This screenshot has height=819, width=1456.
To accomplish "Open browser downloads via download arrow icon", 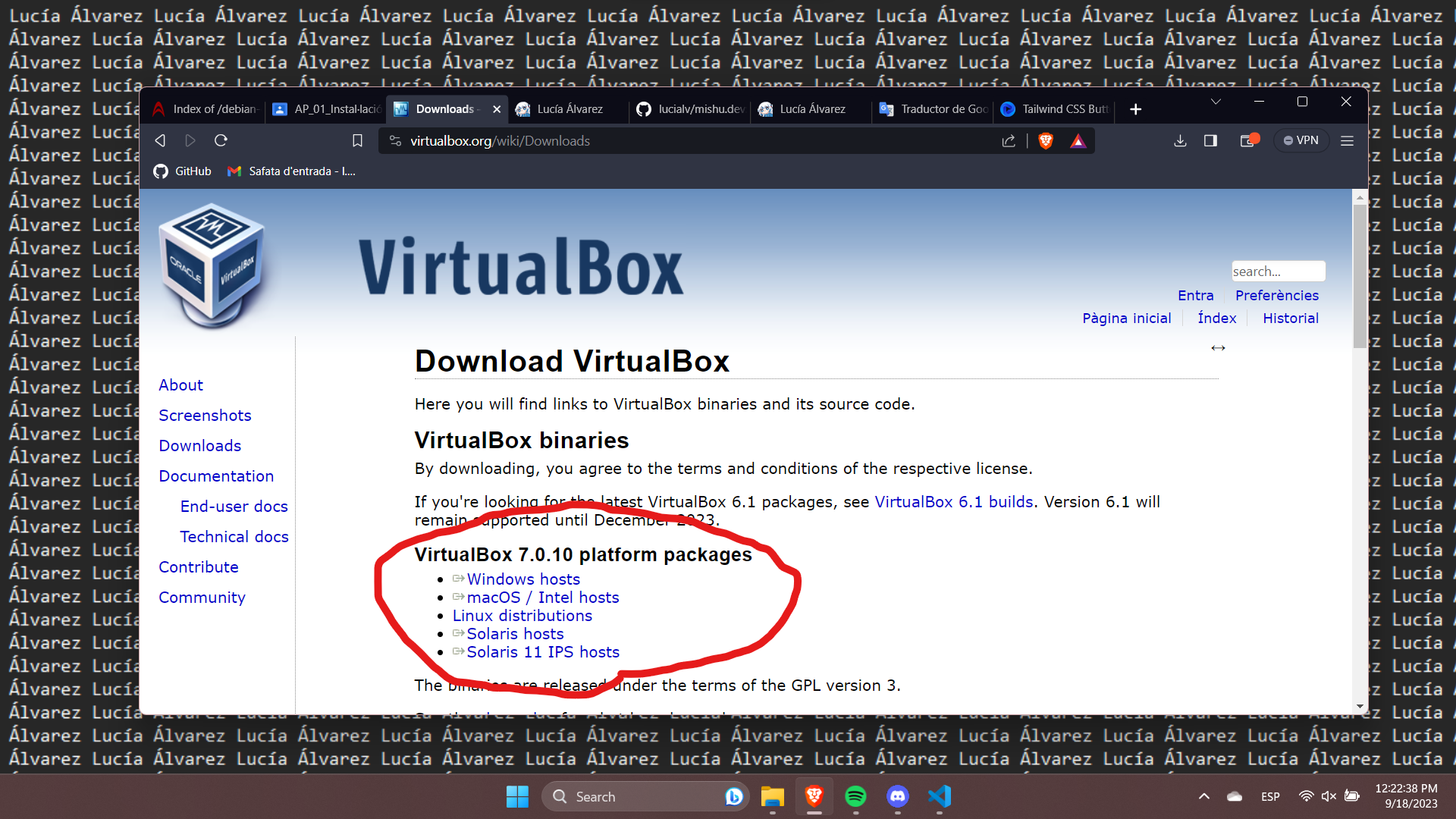I will pos(1180,140).
